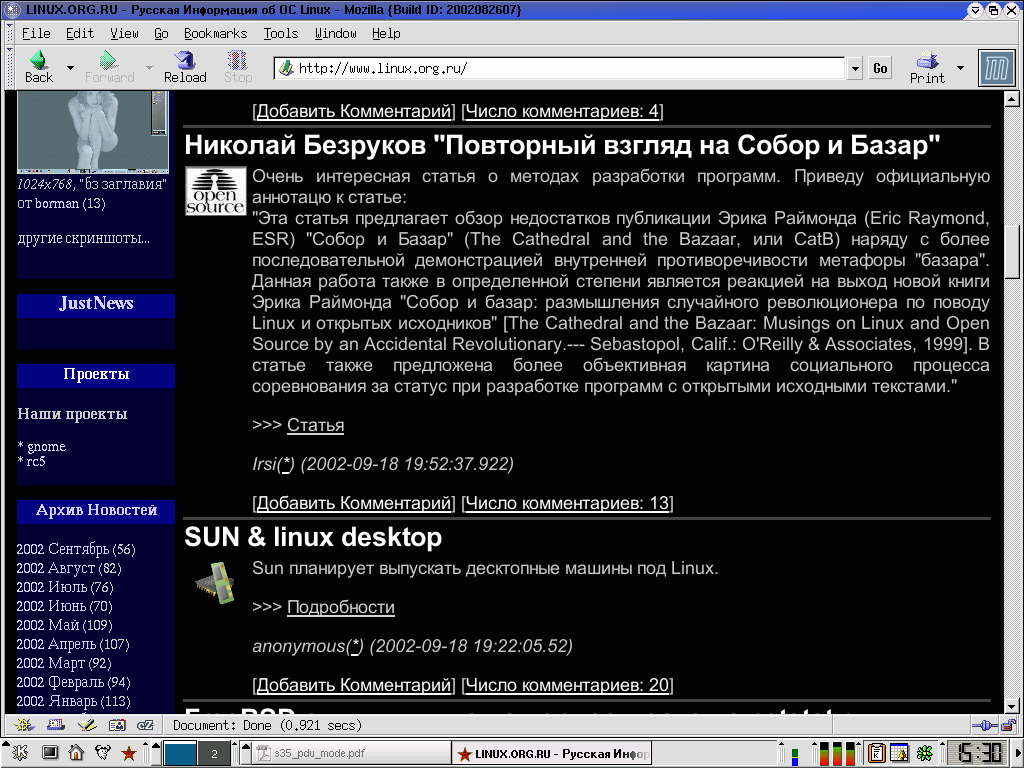Screen dimensions: 1024x768
Task: Expand the panel hide arrow at right edge
Action: (1018, 753)
